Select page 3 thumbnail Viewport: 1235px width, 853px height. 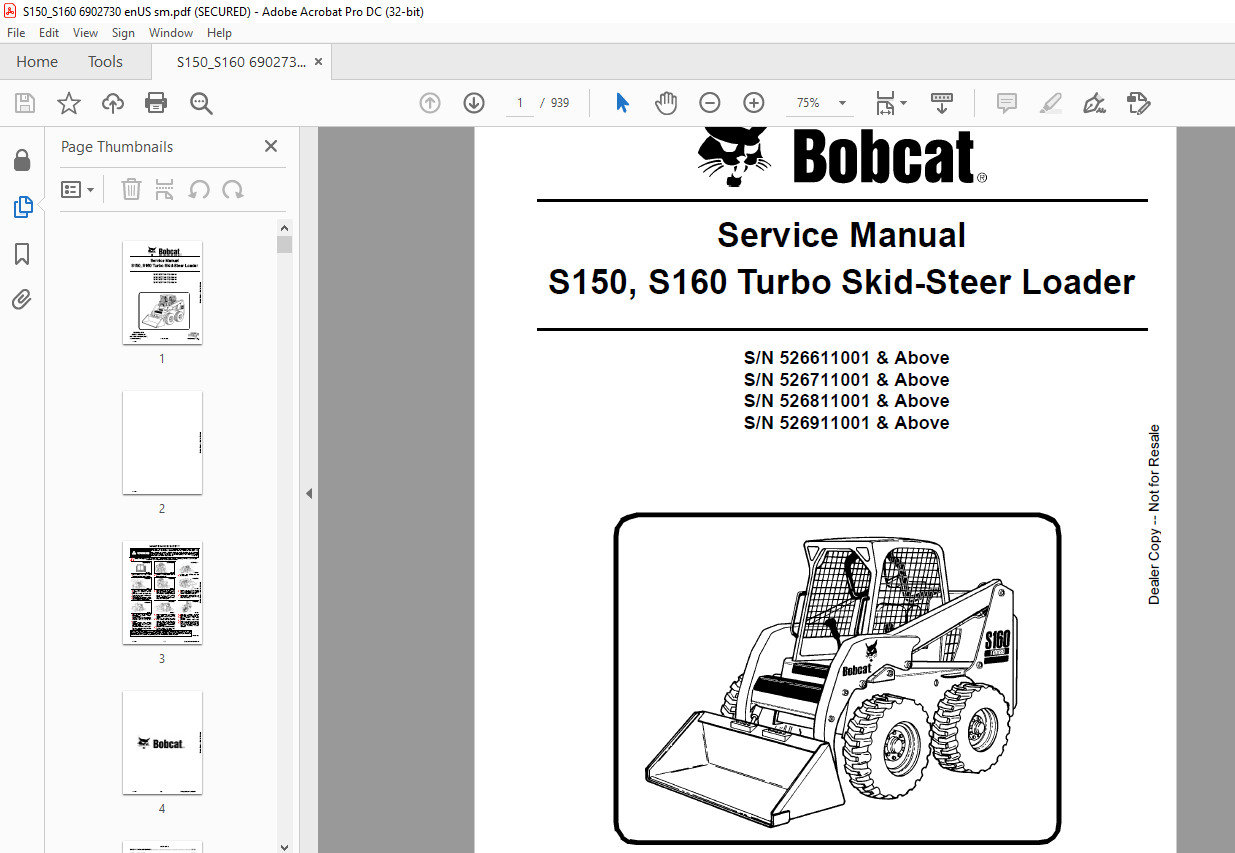(x=162, y=592)
